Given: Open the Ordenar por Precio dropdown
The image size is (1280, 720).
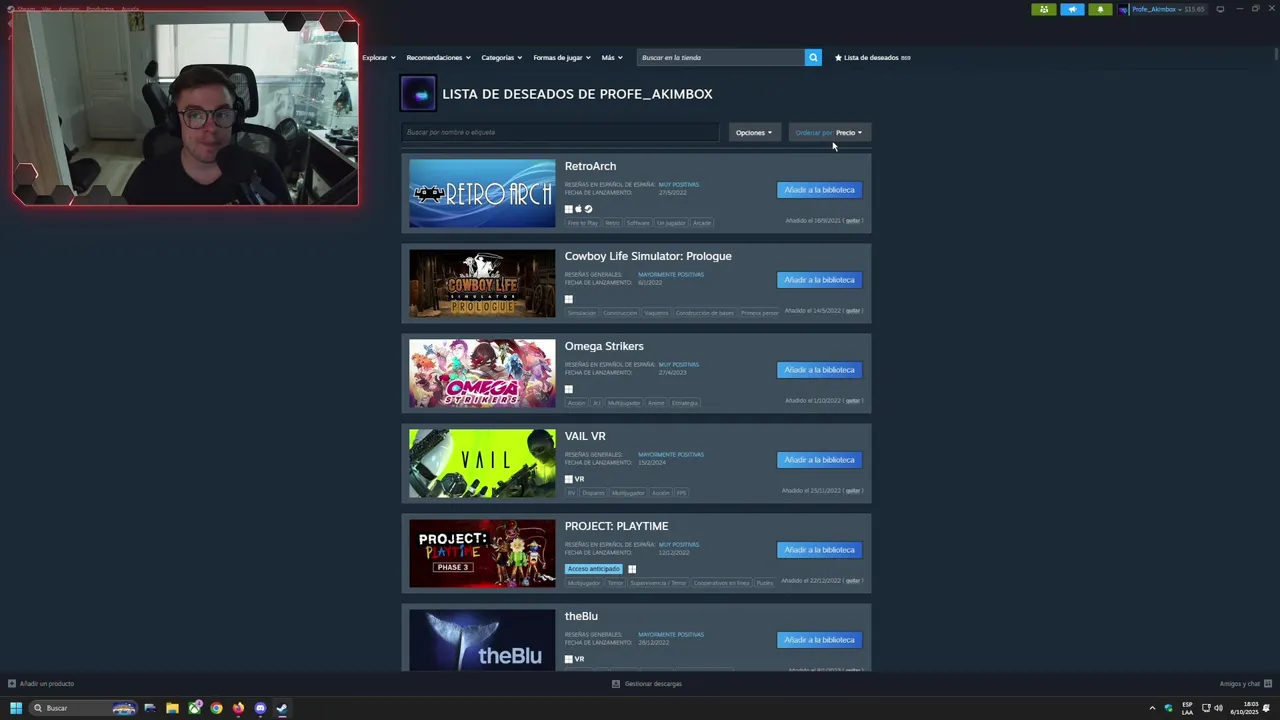Looking at the screenshot, I should [829, 132].
